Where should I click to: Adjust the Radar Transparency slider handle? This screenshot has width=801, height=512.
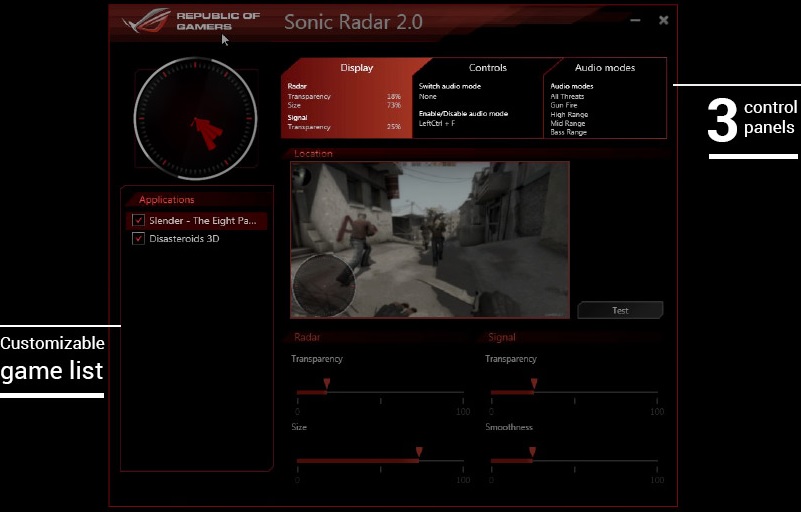pyautogui.click(x=326, y=384)
